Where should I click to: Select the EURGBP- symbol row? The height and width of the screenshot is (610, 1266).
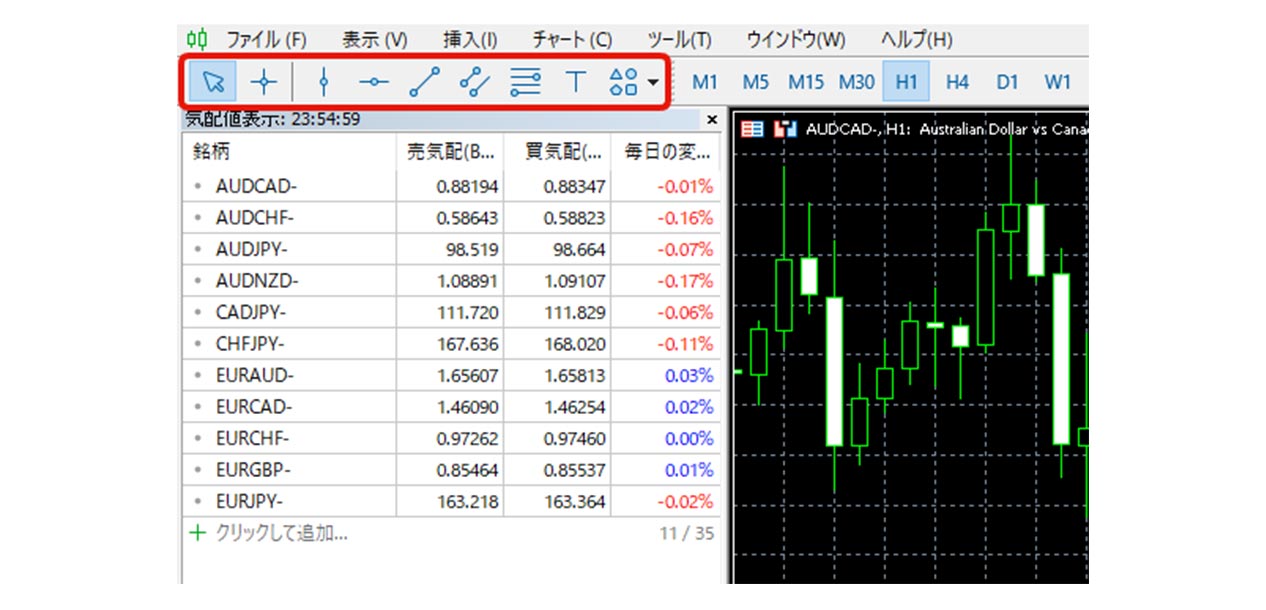(x=451, y=470)
